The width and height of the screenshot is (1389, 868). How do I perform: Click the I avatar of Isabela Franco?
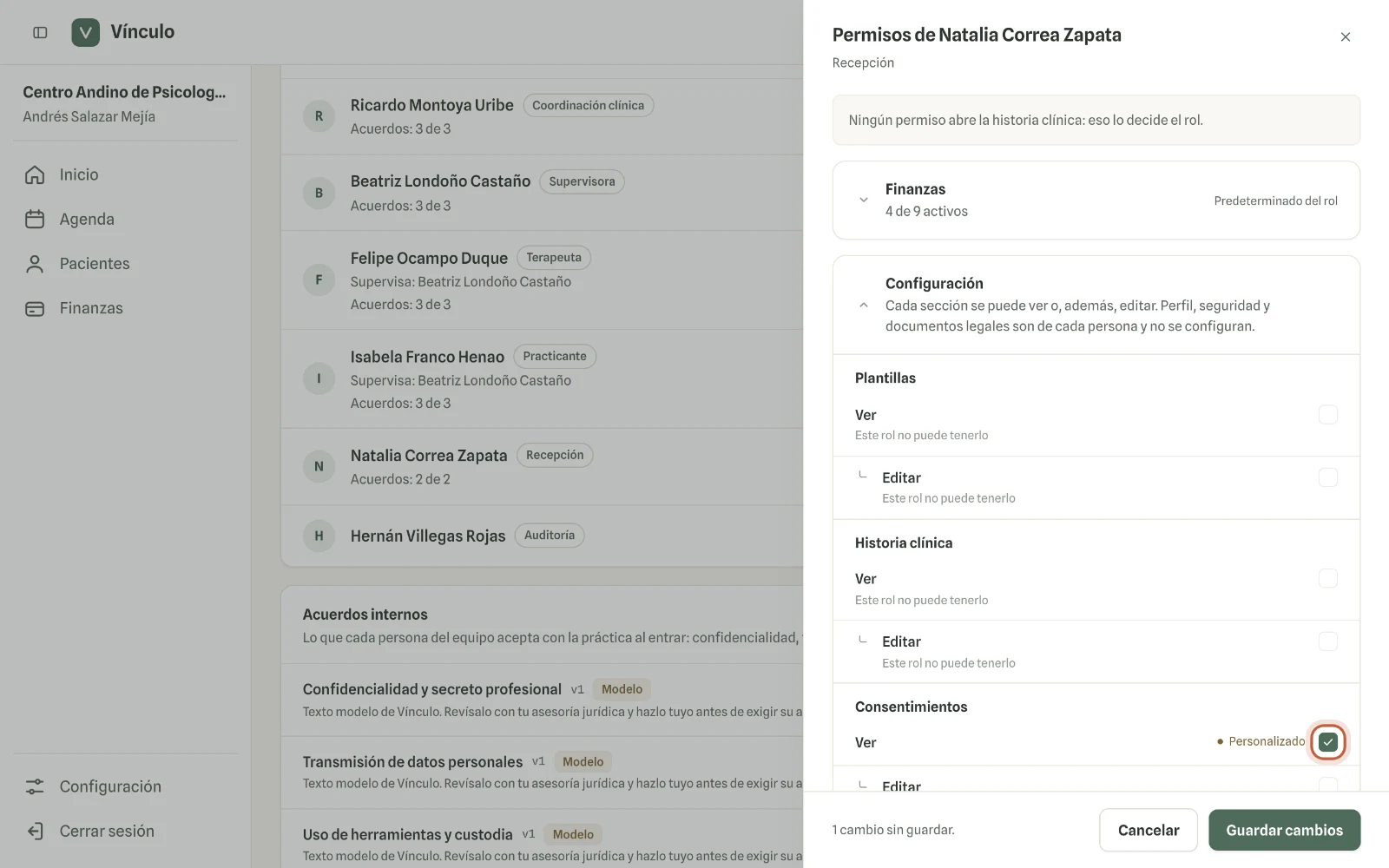(x=319, y=378)
